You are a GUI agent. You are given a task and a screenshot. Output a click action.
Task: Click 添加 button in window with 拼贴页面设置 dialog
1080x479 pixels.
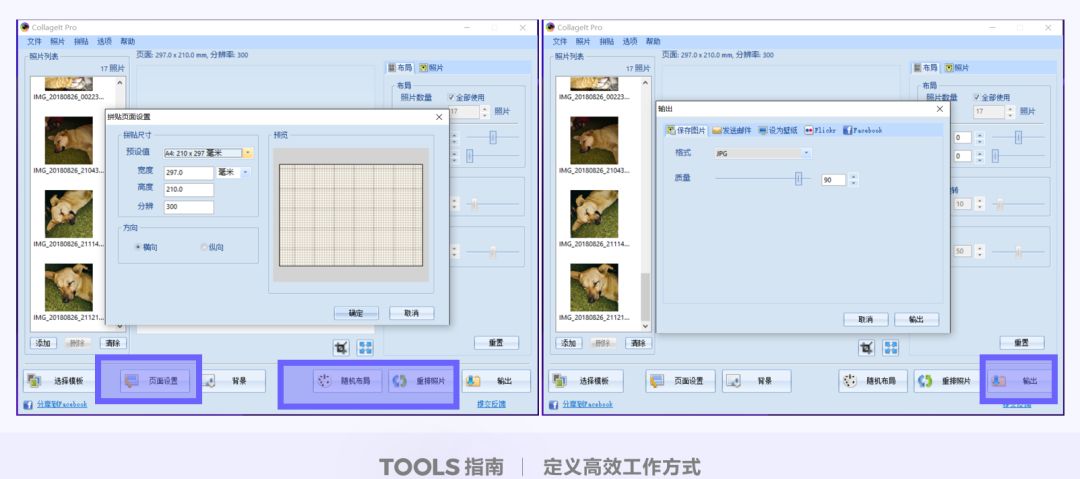(x=43, y=343)
